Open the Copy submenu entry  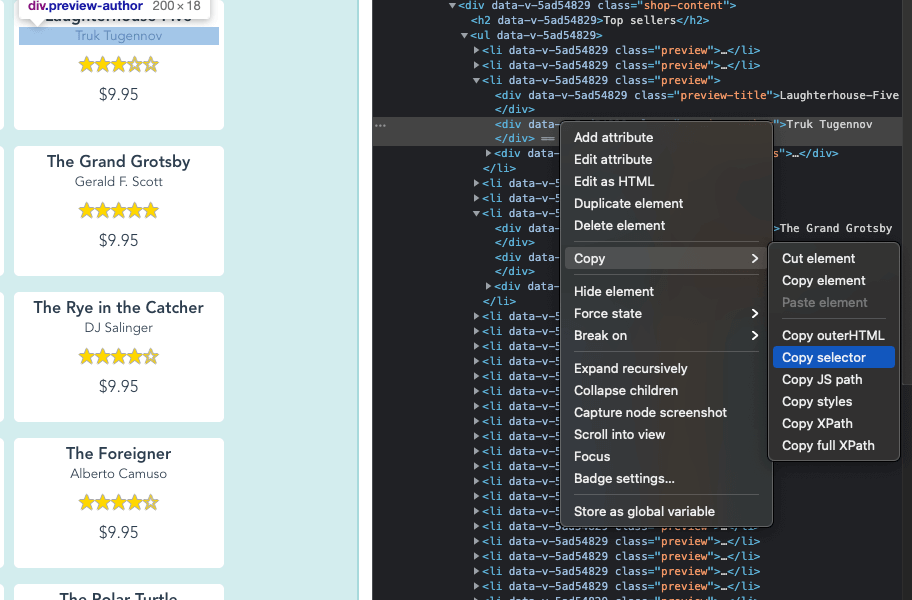(668, 259)
